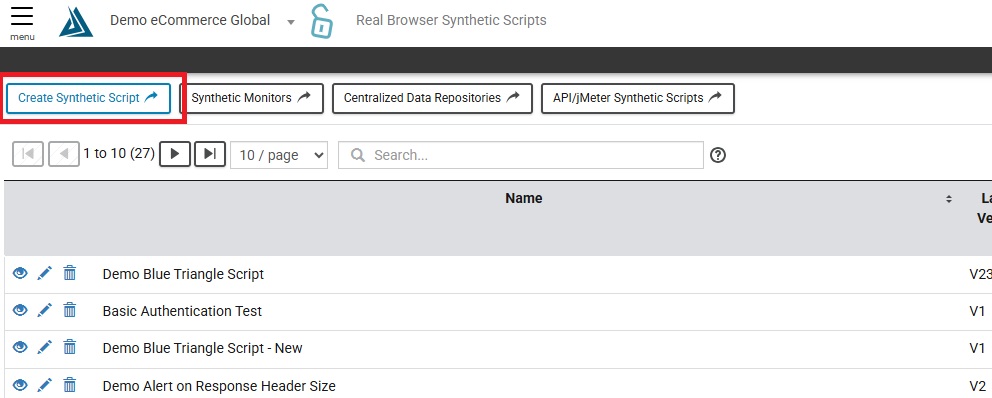Go to previous page of results

64,154
